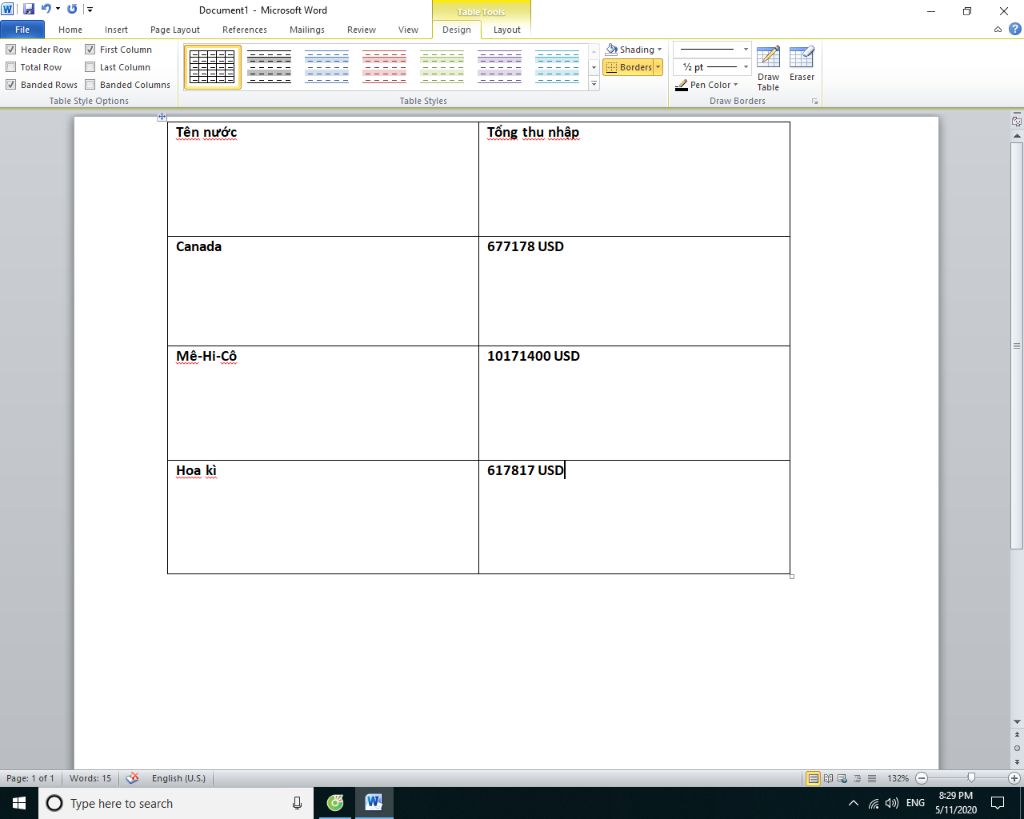
Task: Enable the Last Column checkbox
Action: pos(90,67)
